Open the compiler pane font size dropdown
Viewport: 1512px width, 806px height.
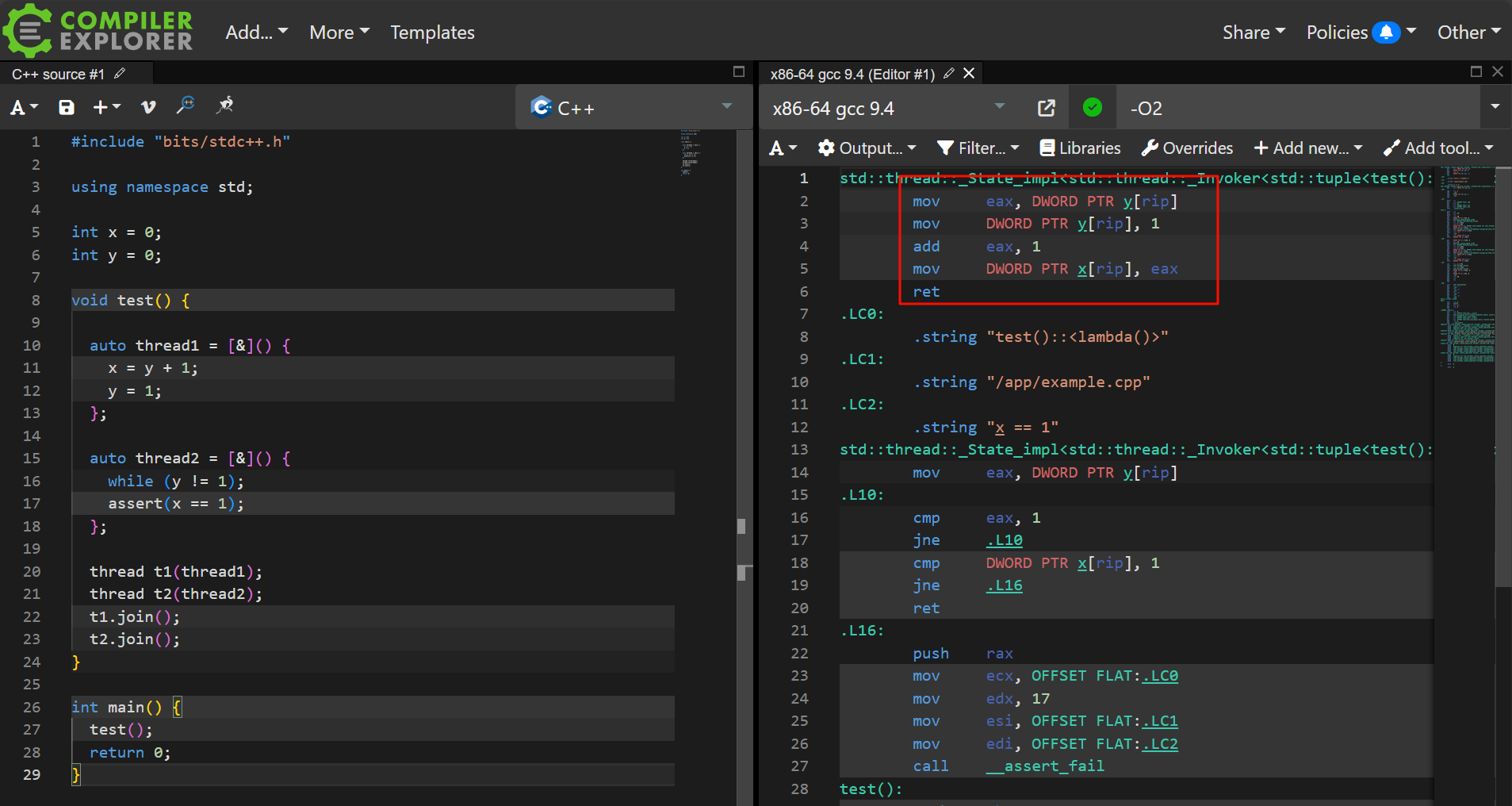[783, 148]
